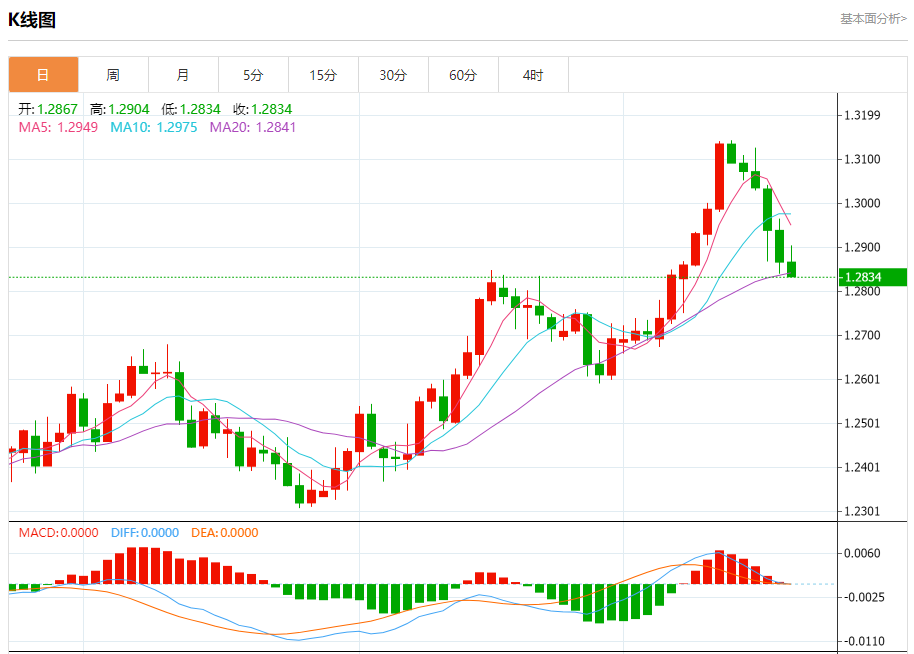The width and height of the screenshot is (914, 654).
Task: Click the latest green candlestick at 1.2834
Action: pos(791,269)
